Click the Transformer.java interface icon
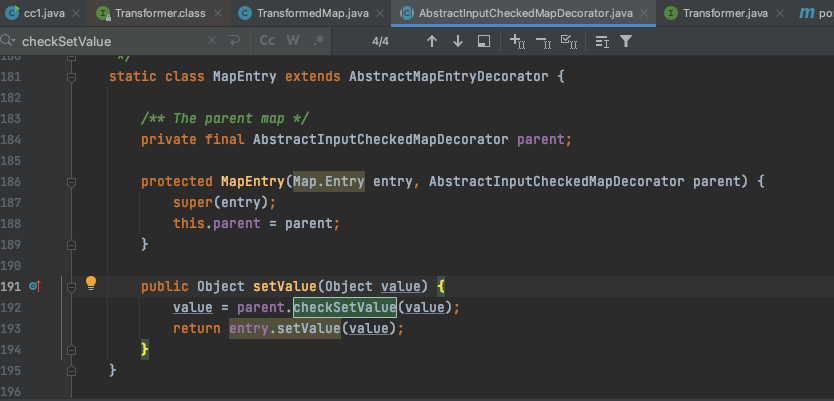834x401 pixels. pyautogui.click(x=671, y=13)
